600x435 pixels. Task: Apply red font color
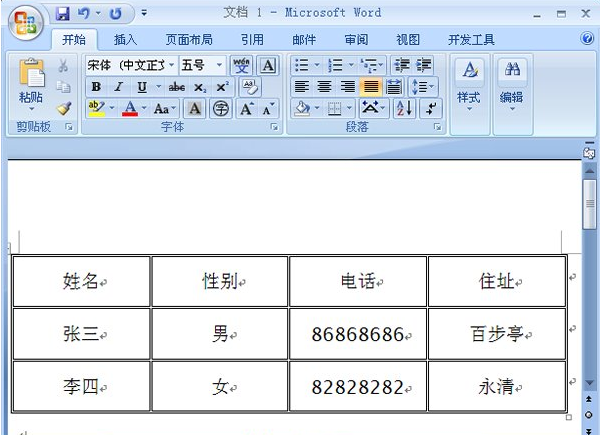click(130, 109)
